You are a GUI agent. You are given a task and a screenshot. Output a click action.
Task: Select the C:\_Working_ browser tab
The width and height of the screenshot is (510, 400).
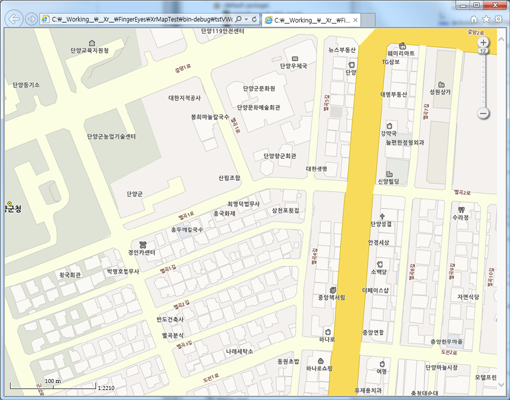pos(311,20)
